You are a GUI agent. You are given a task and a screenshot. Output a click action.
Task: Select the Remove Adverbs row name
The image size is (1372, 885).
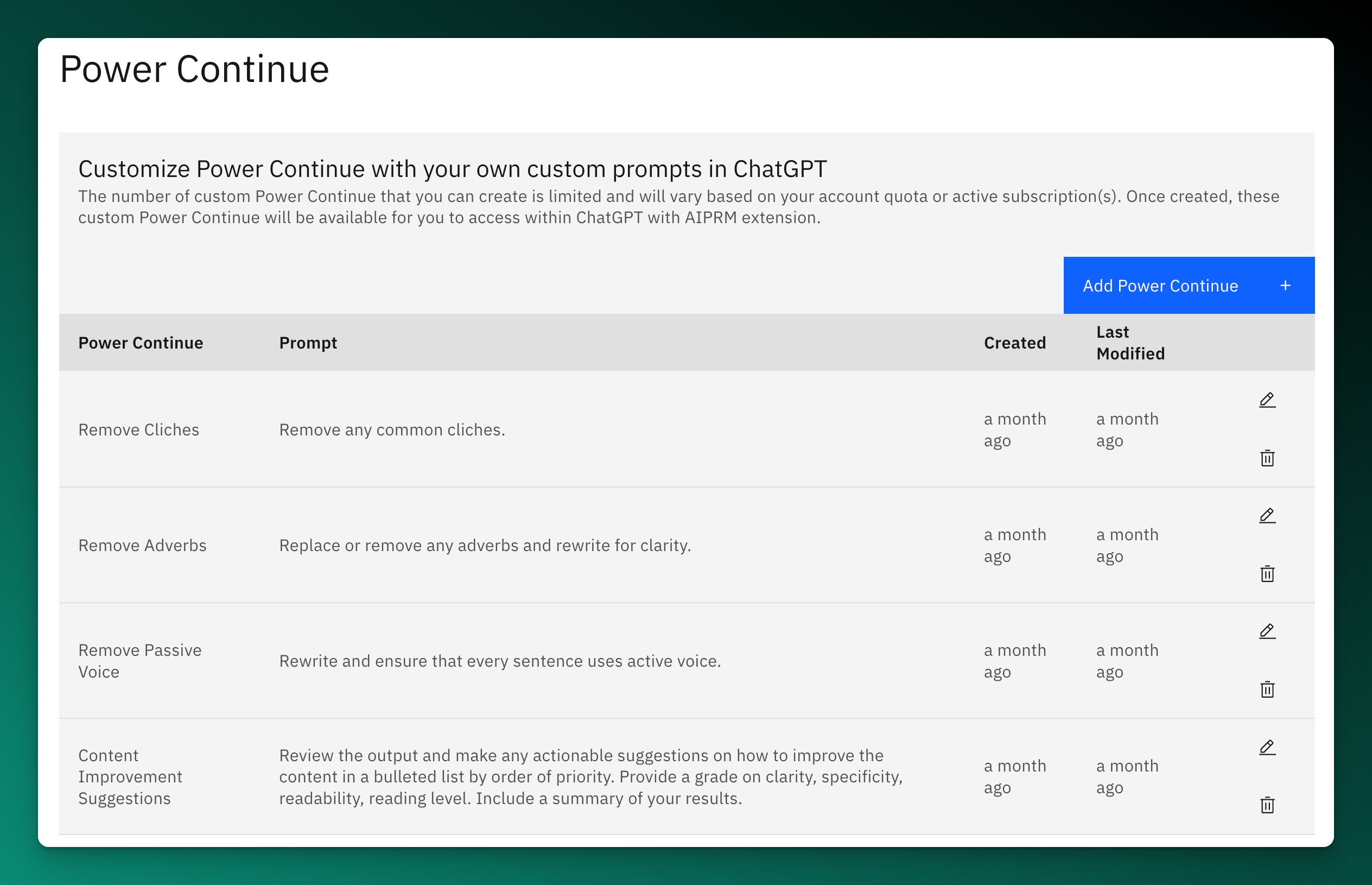[142, 545]
